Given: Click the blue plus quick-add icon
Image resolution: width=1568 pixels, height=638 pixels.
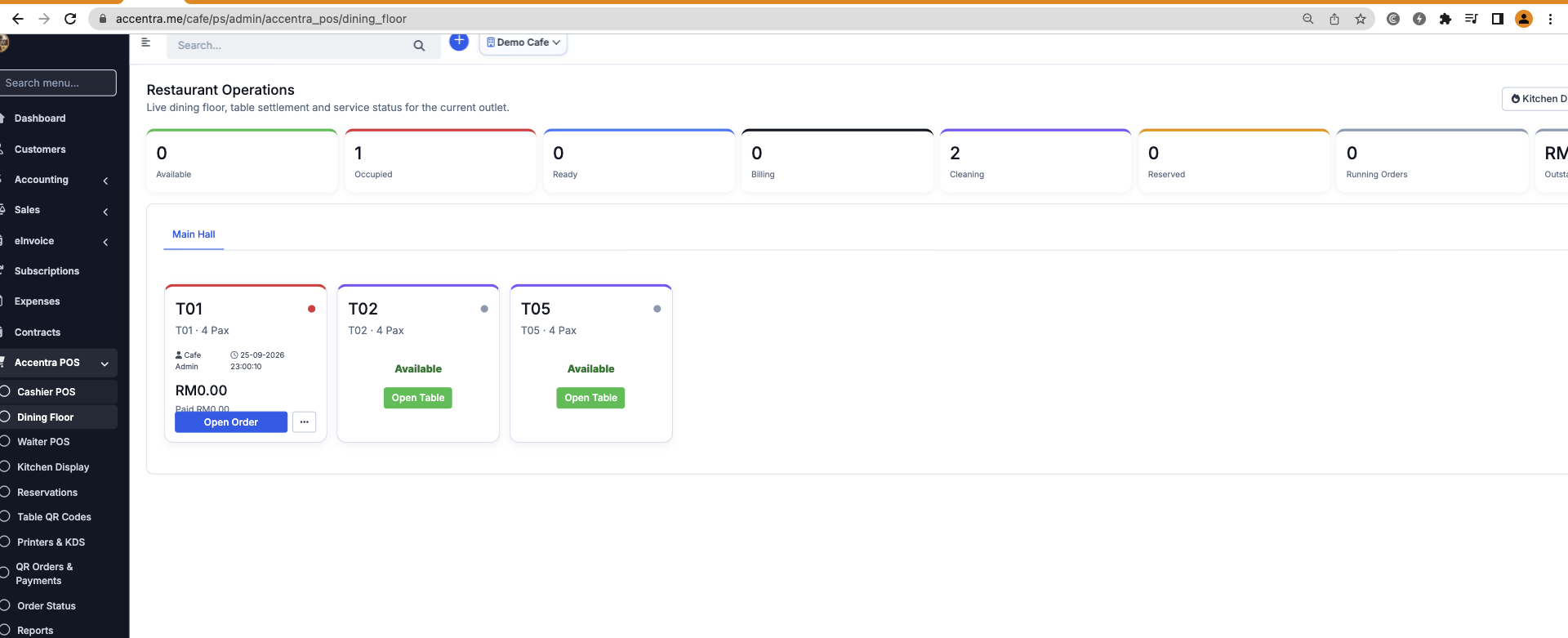Looking at the screenshot, I should click(459, 41).
